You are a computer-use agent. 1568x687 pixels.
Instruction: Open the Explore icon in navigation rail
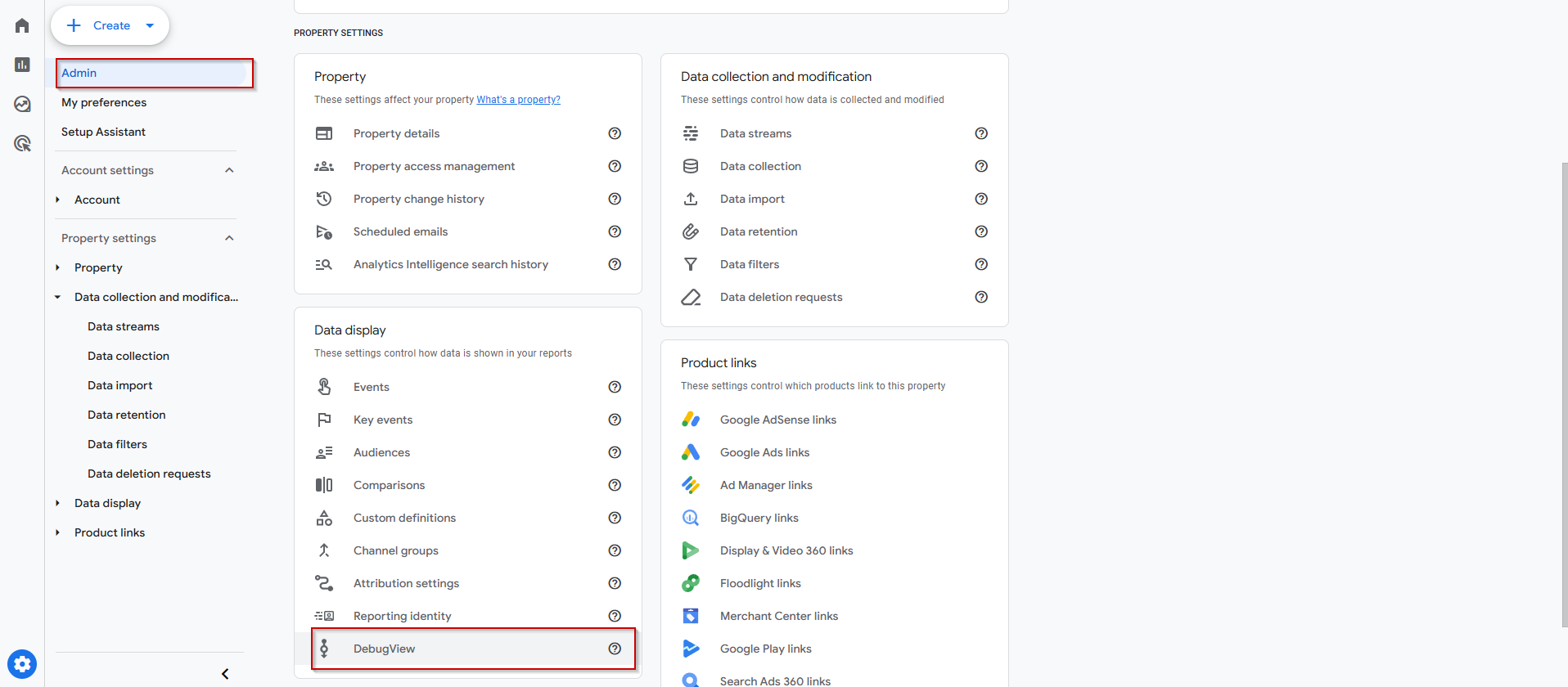(x=22, y=104)
